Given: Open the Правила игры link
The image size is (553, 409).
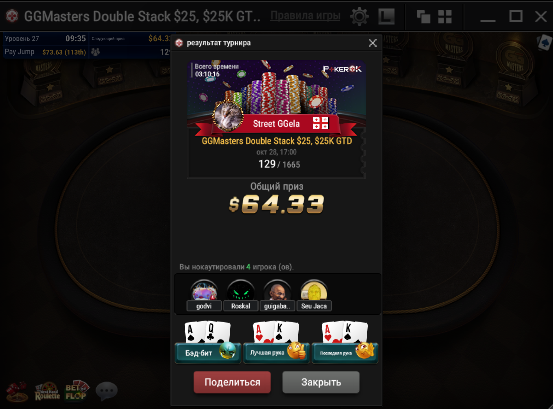Looking at the screenshot, I should 305,16.
